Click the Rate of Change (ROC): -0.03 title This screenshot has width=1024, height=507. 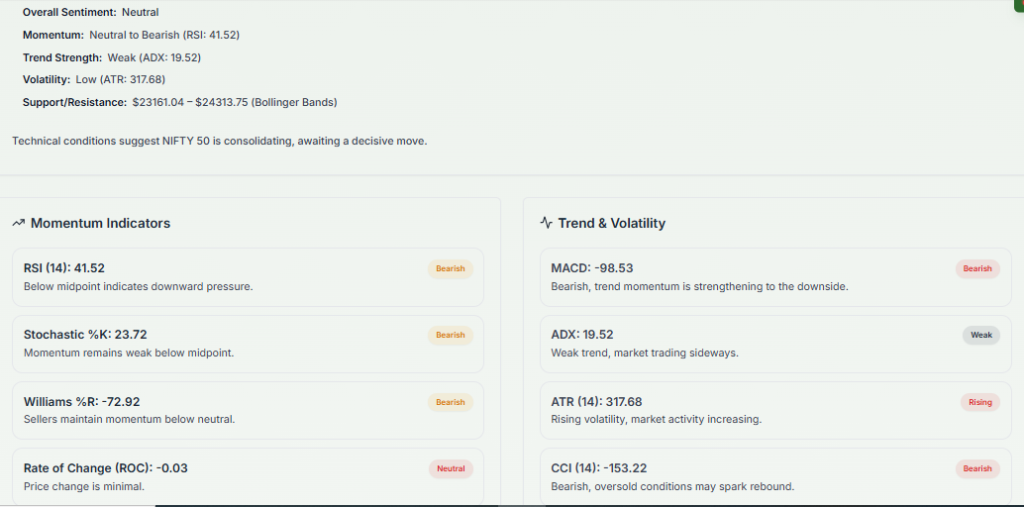[x=106, y=468]
